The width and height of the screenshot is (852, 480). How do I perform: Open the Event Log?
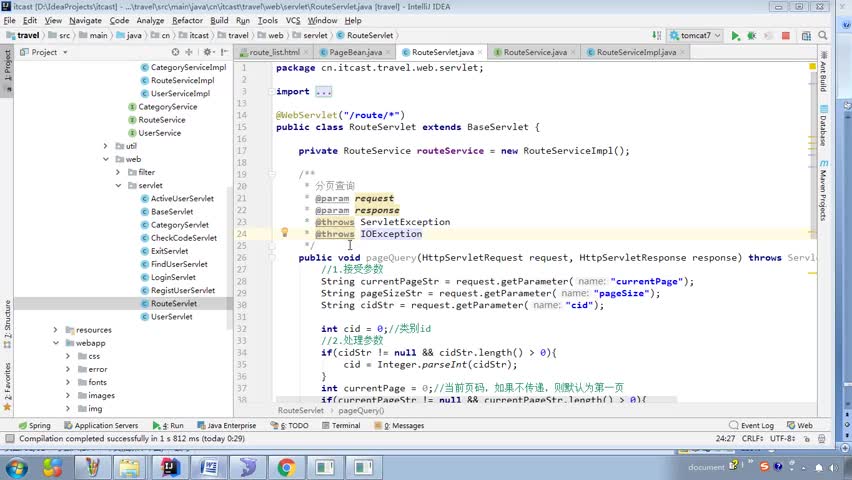751,425
